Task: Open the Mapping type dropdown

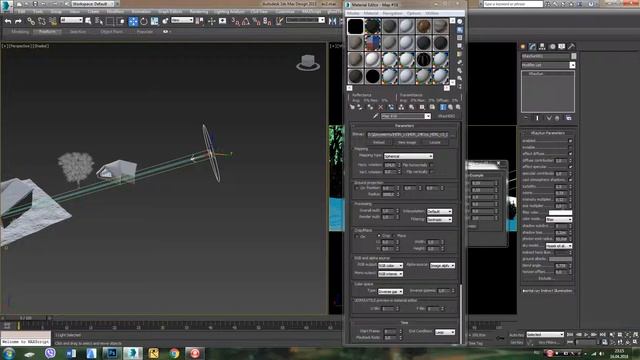Action: 408,156
